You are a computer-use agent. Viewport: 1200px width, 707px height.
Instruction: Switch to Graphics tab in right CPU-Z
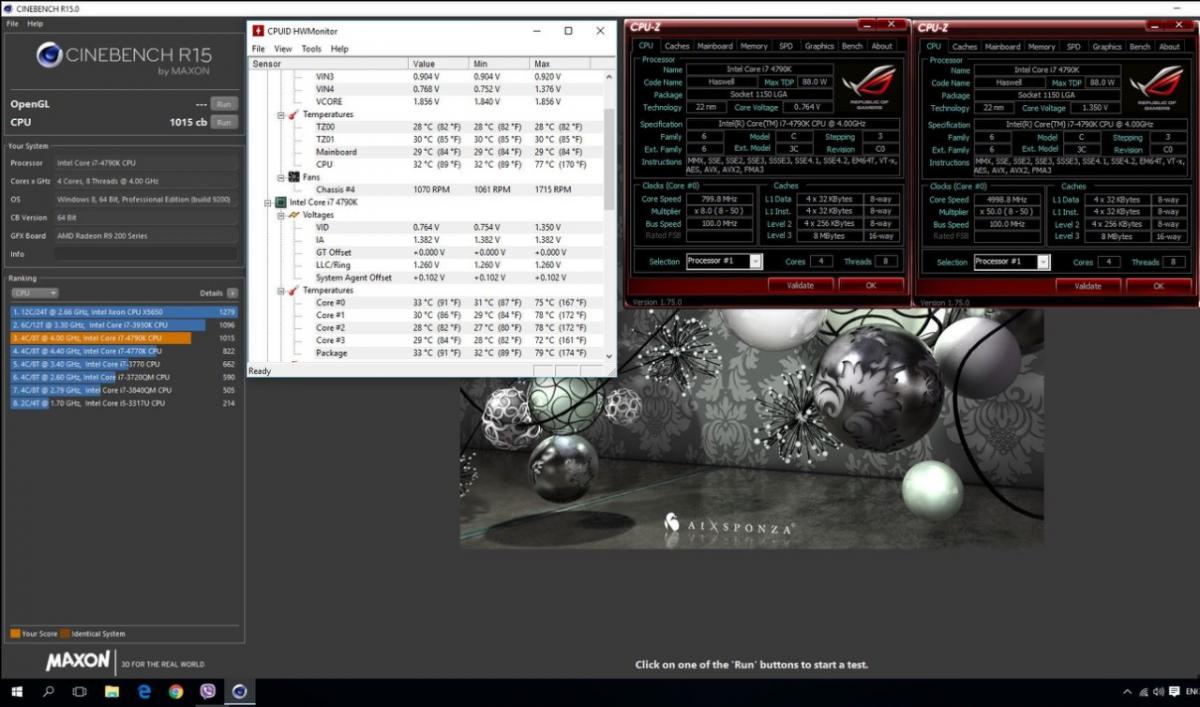[x=1107, y=46]
